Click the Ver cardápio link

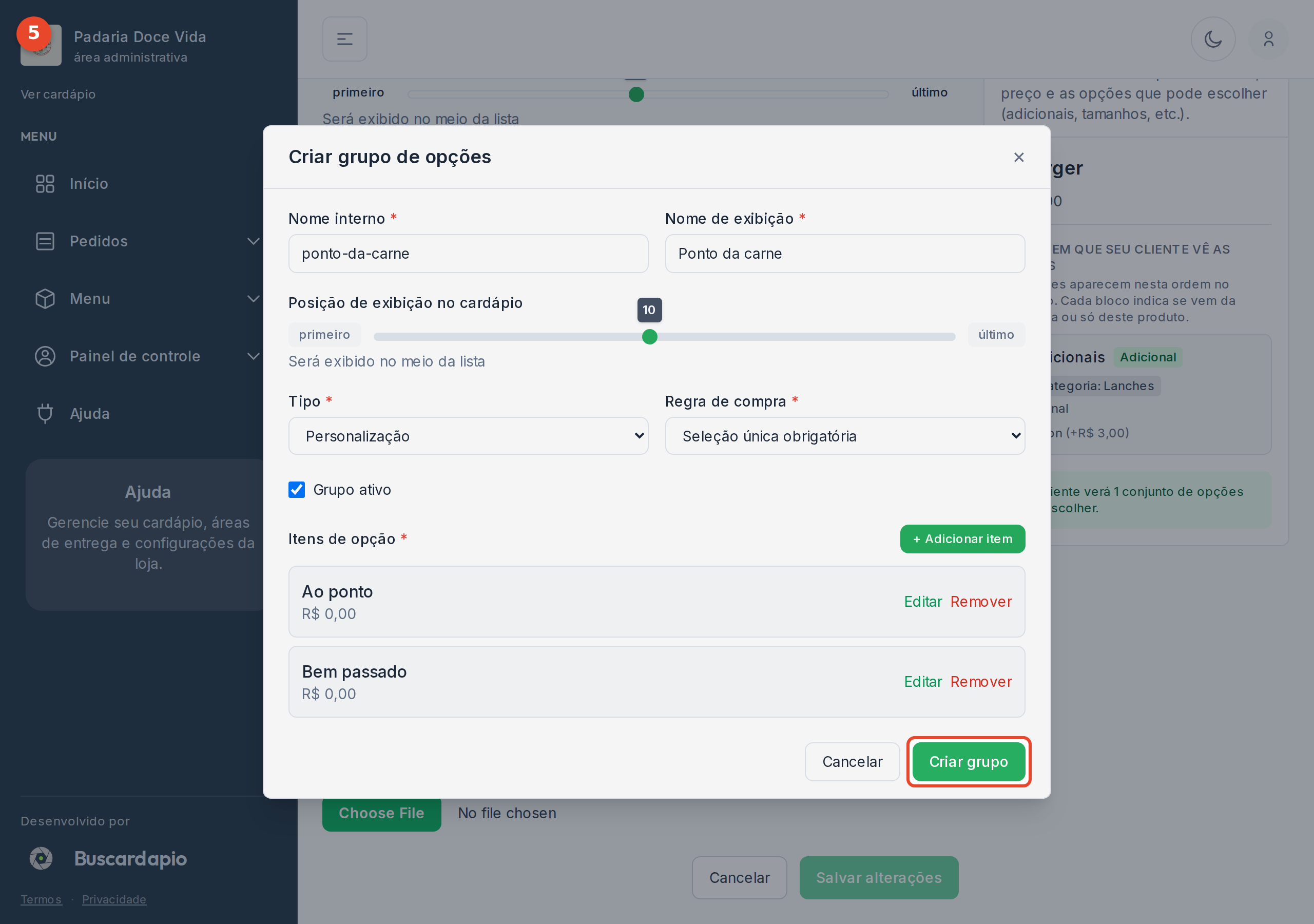click(x=58, y=94)
